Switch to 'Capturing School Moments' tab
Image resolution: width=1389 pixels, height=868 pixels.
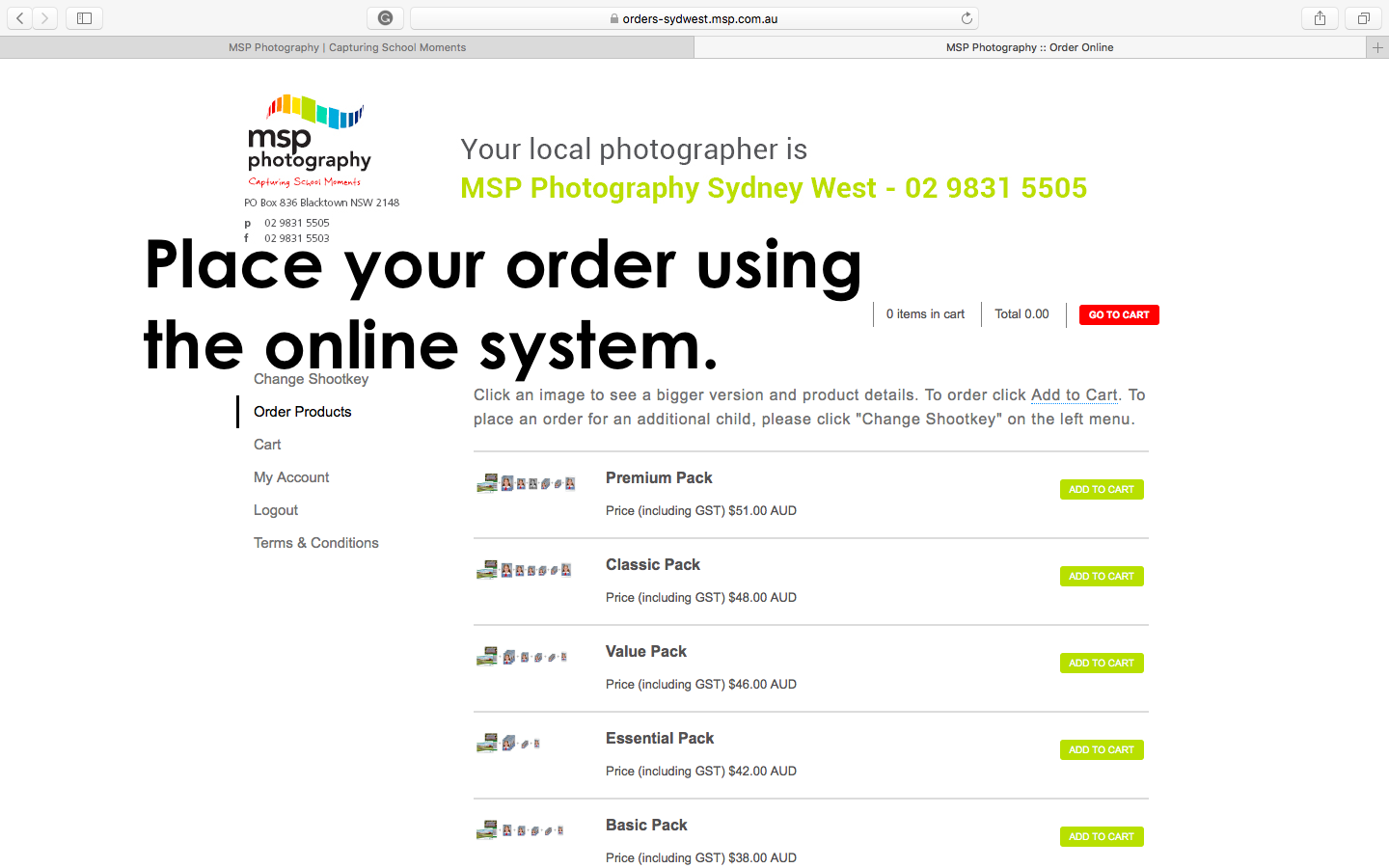[x=347, y=47]
